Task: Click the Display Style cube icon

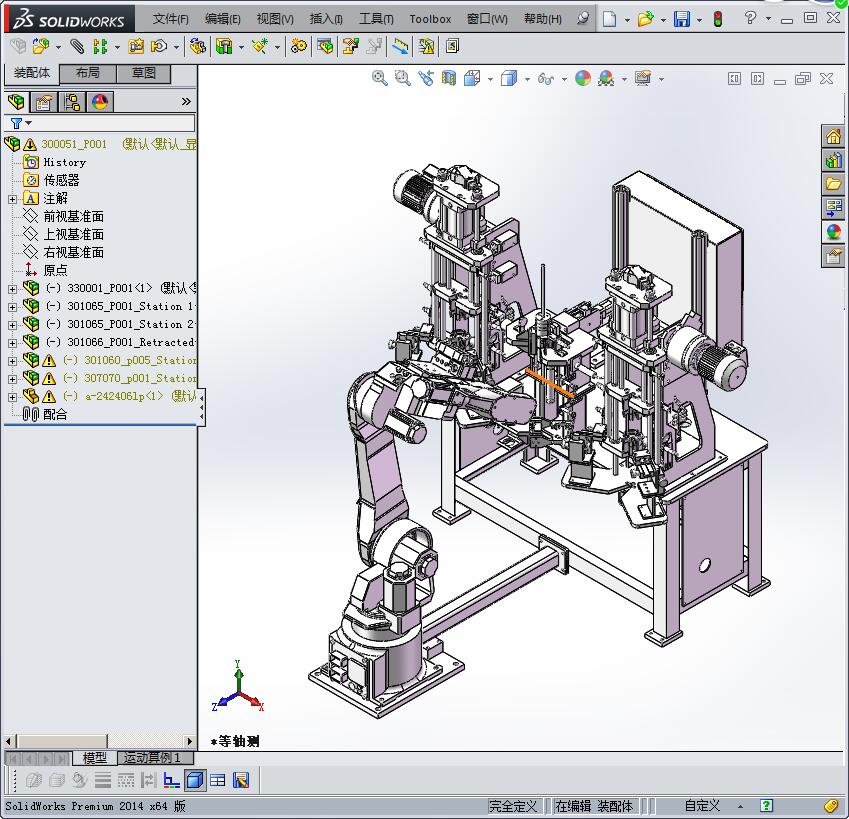Action: (509, 78)
